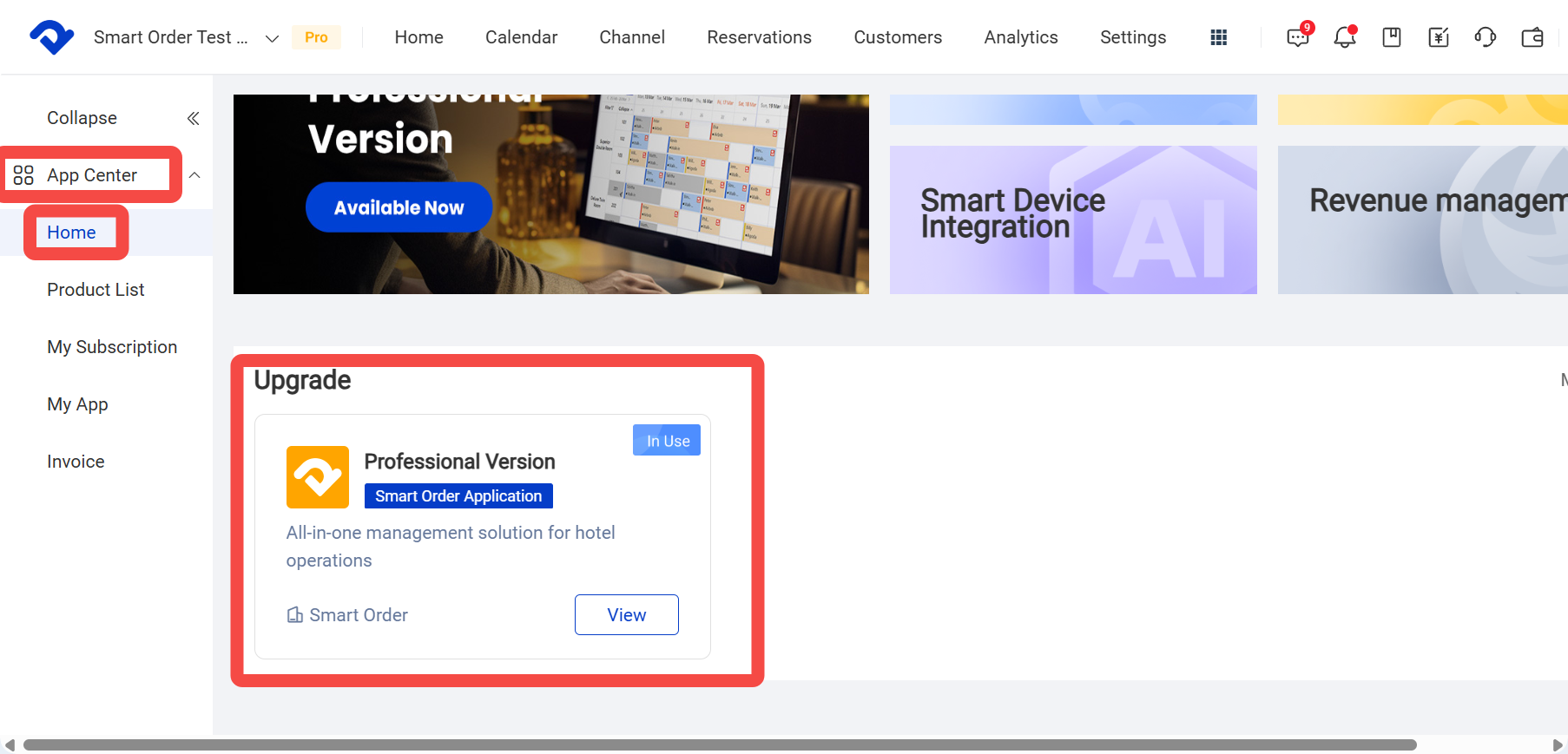
Task: Expand the Smart Order Test property dropdown
Action: pos(272,38)
